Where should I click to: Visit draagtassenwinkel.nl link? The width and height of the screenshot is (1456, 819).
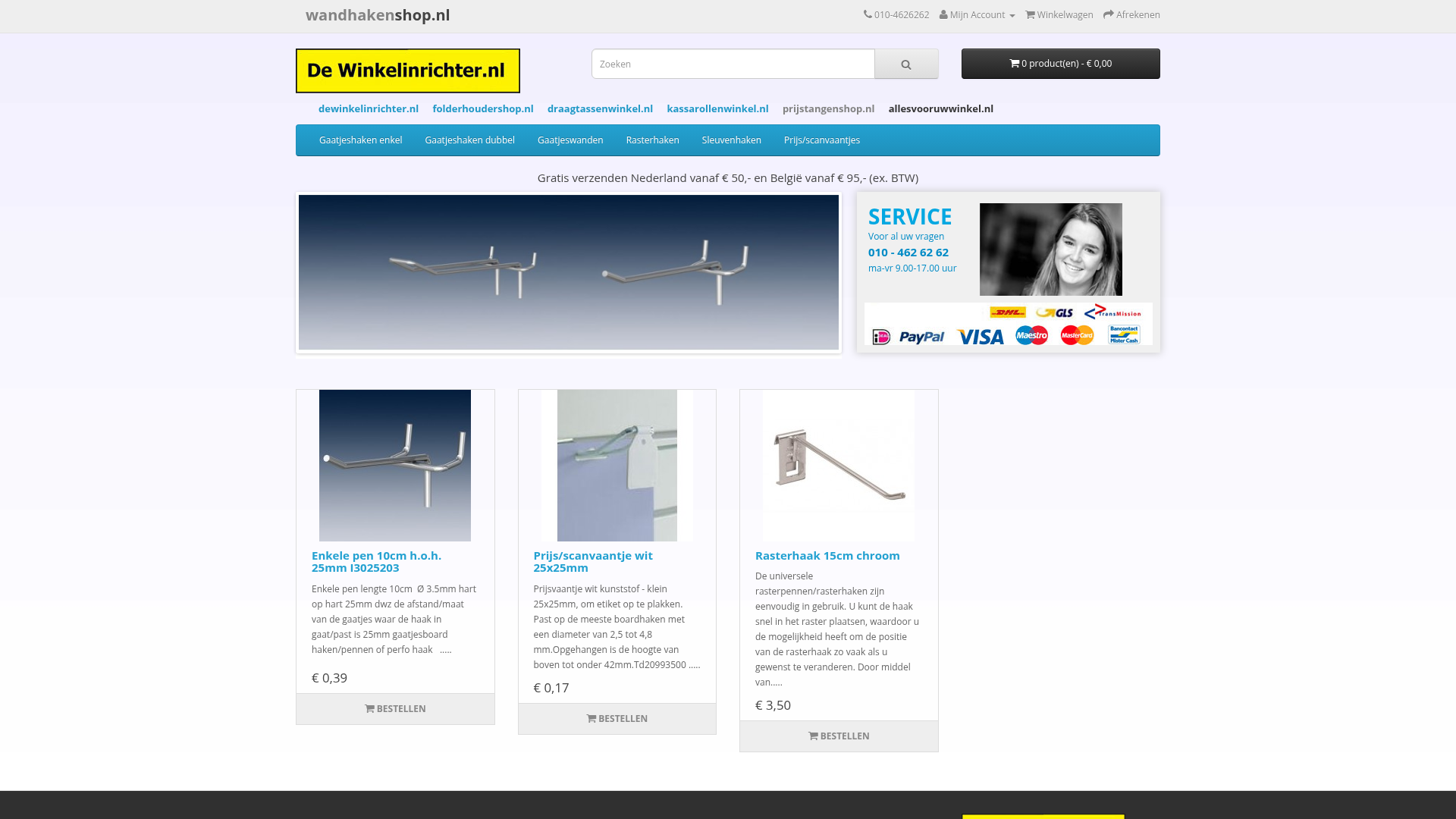(600, 108)
